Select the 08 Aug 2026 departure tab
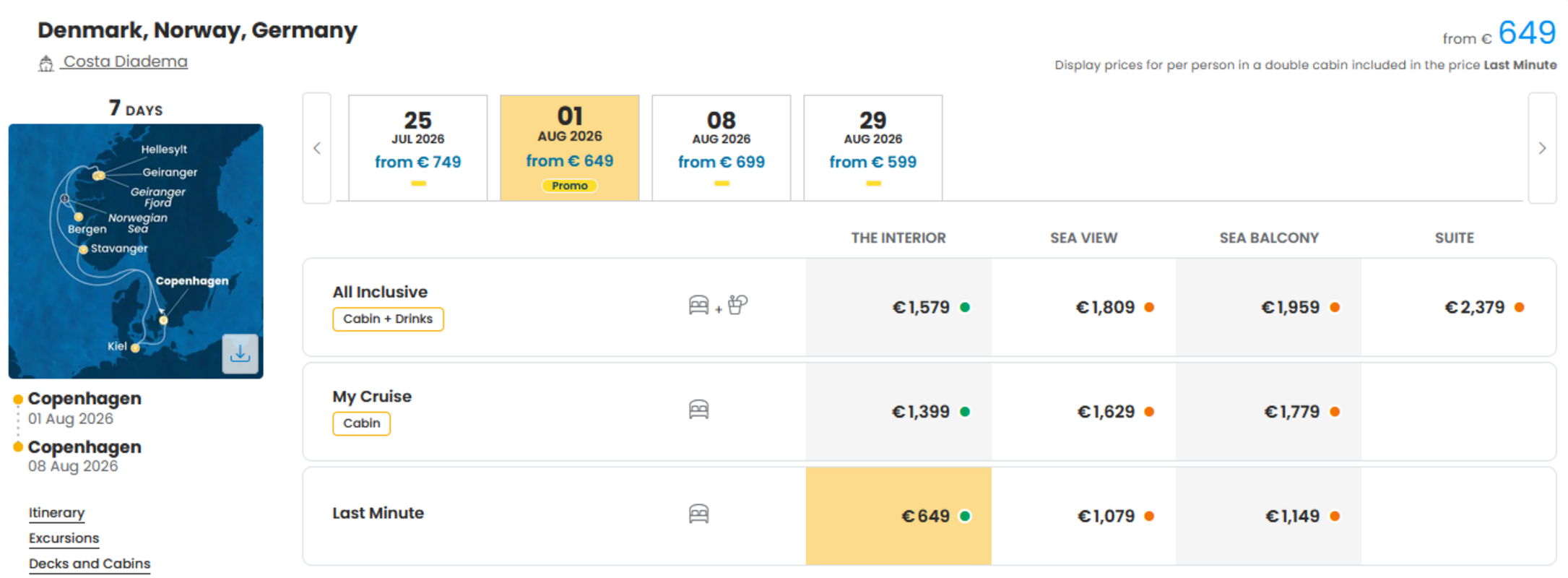 tap(722, 148)
